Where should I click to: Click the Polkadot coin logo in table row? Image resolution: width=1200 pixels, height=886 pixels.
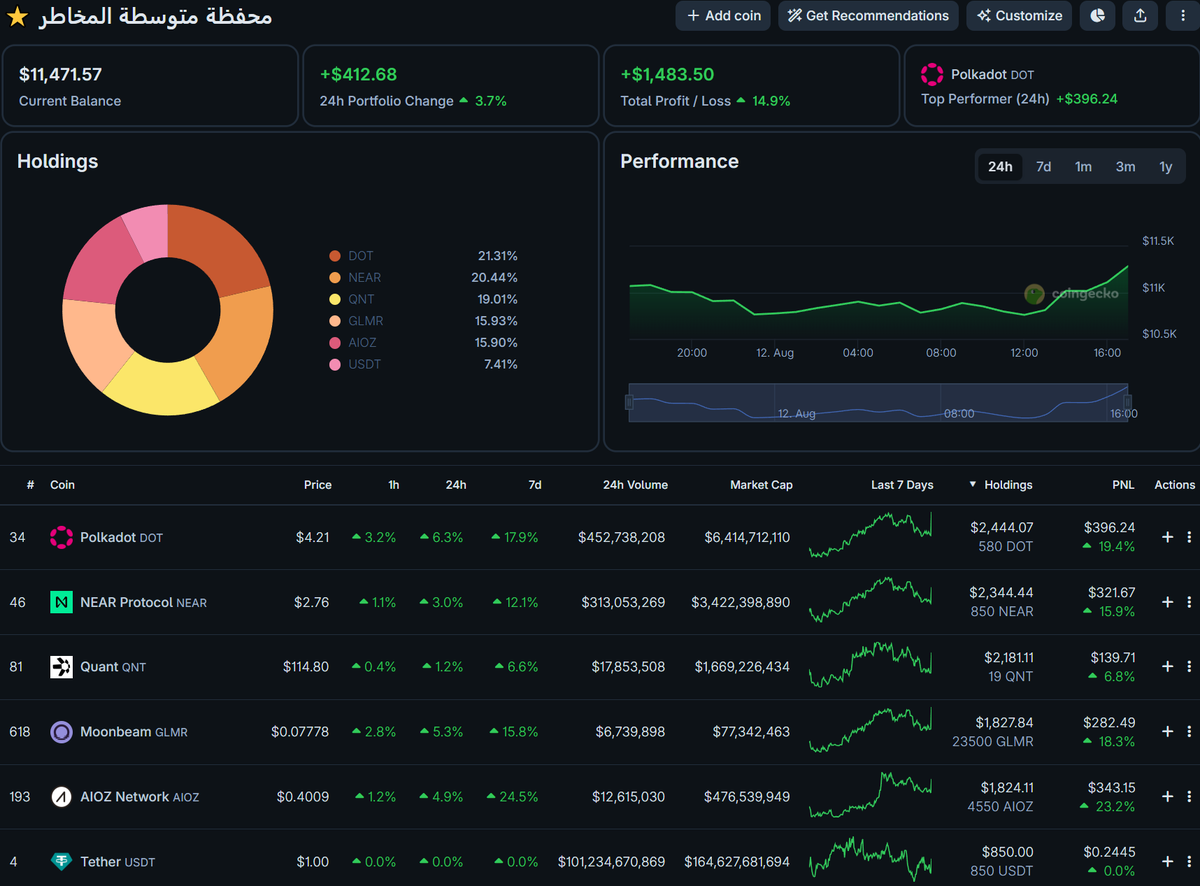[x=62, y=537]
